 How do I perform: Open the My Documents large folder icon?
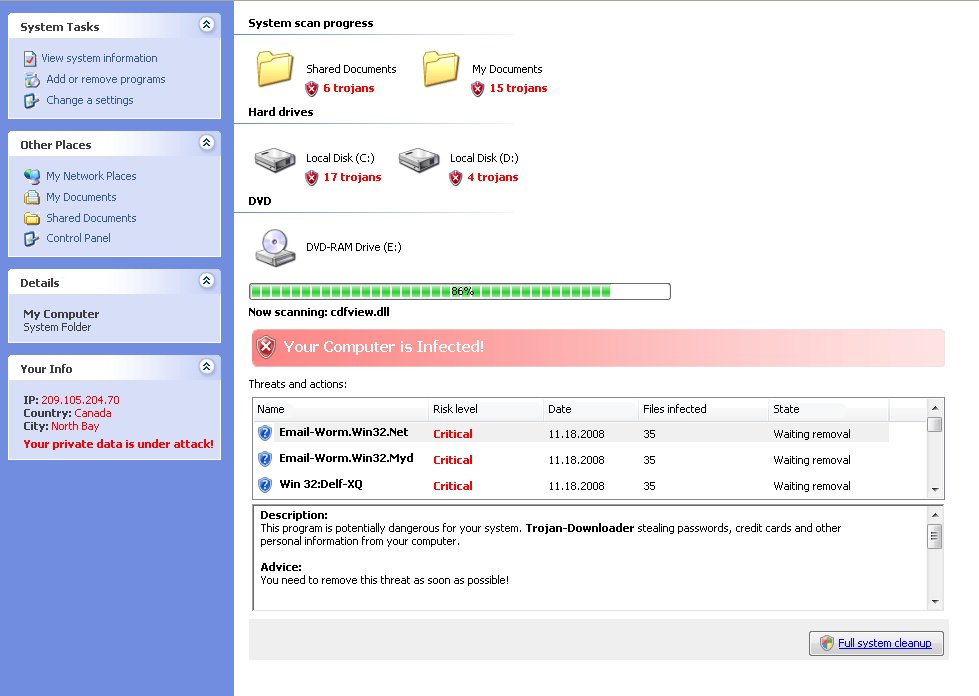[x=441, y=69]
